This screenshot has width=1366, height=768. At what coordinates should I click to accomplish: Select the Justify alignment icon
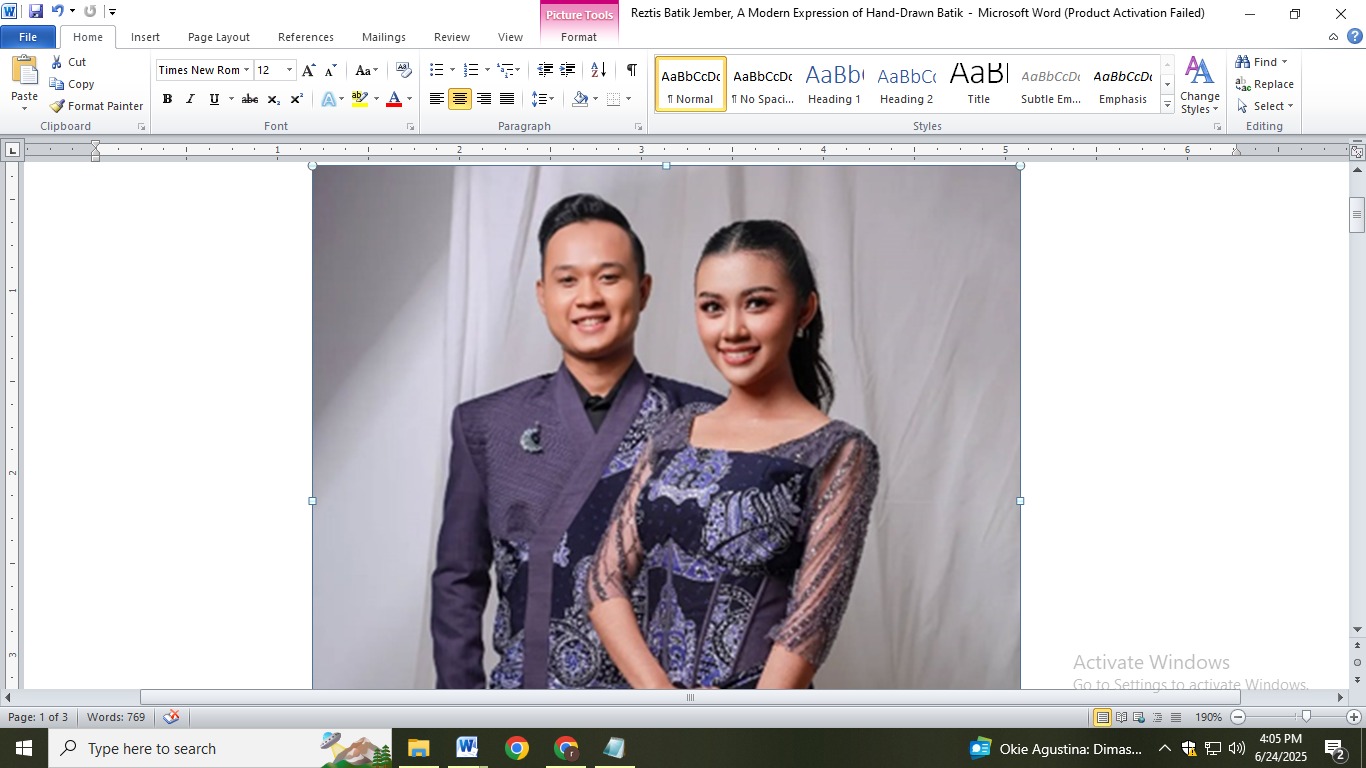tap(507, 99)
